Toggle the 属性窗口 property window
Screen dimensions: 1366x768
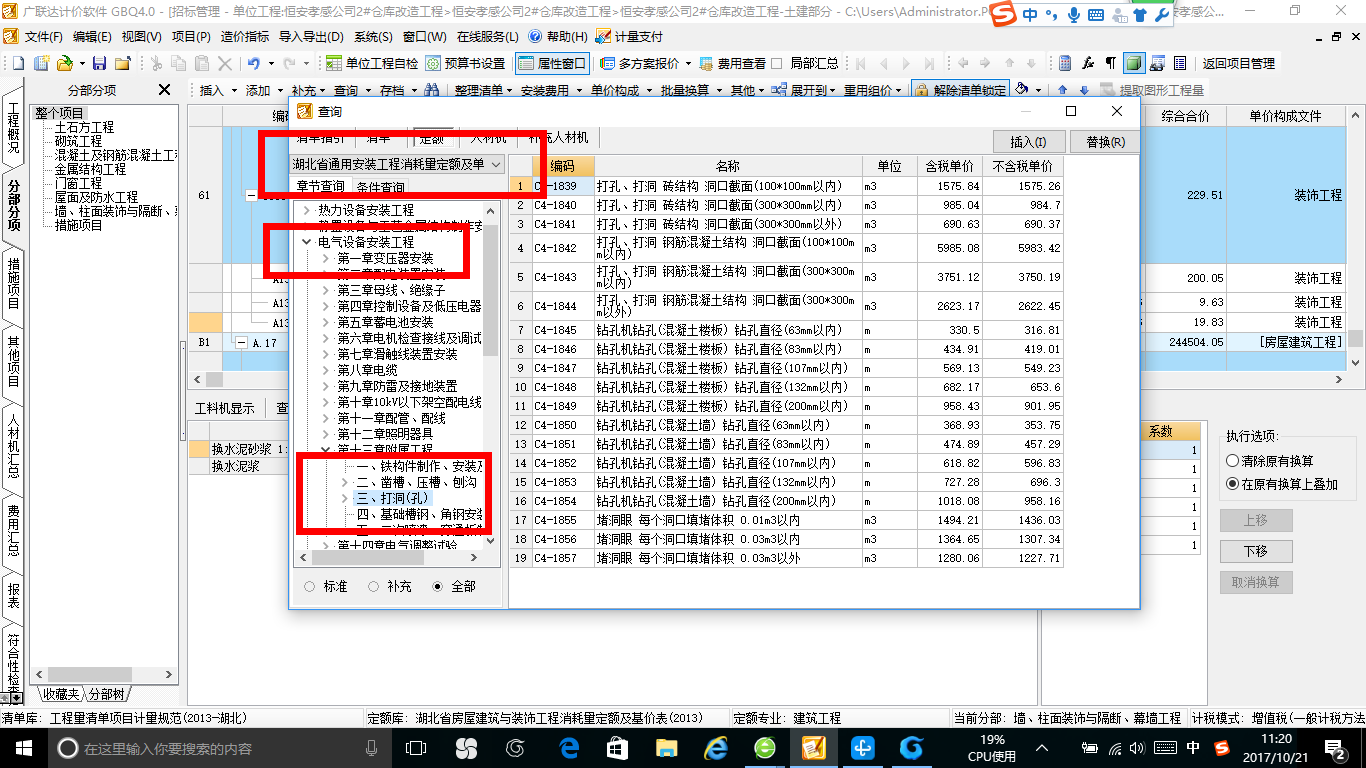(552, 63)
